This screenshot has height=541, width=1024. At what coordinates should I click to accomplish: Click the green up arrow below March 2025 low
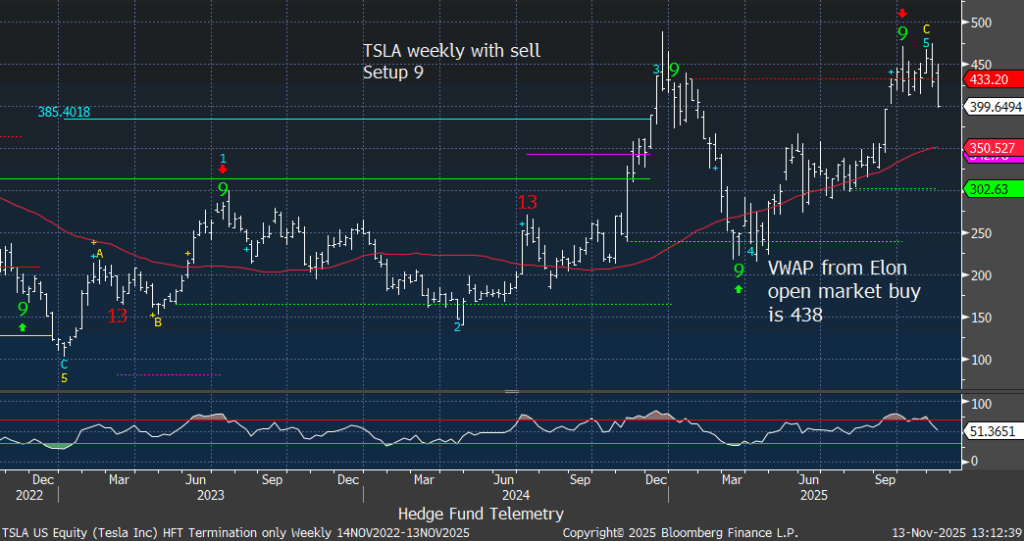(x=739, y=289)
